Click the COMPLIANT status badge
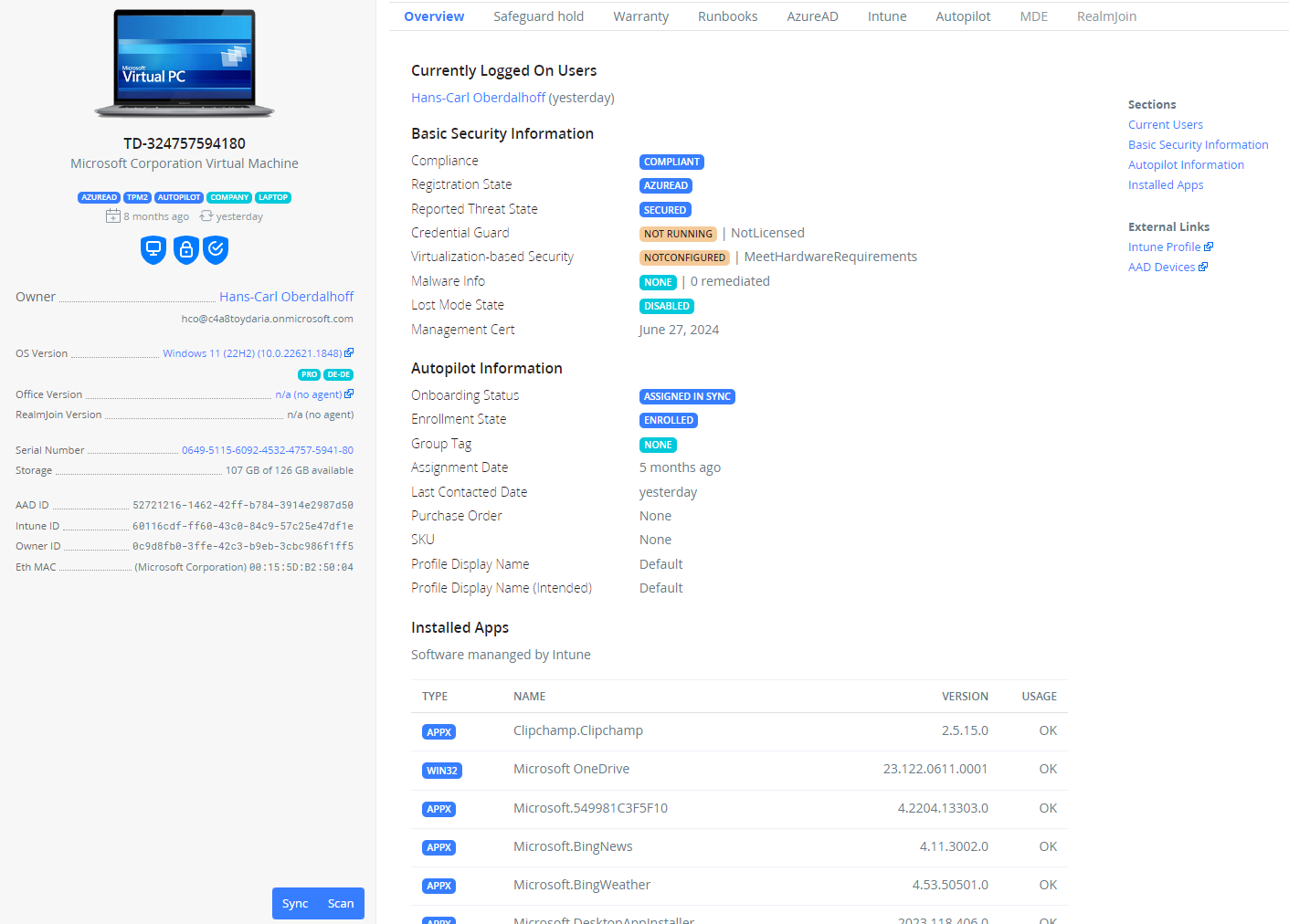This screenshot has width=1289, height=924. tap(671, 162)
